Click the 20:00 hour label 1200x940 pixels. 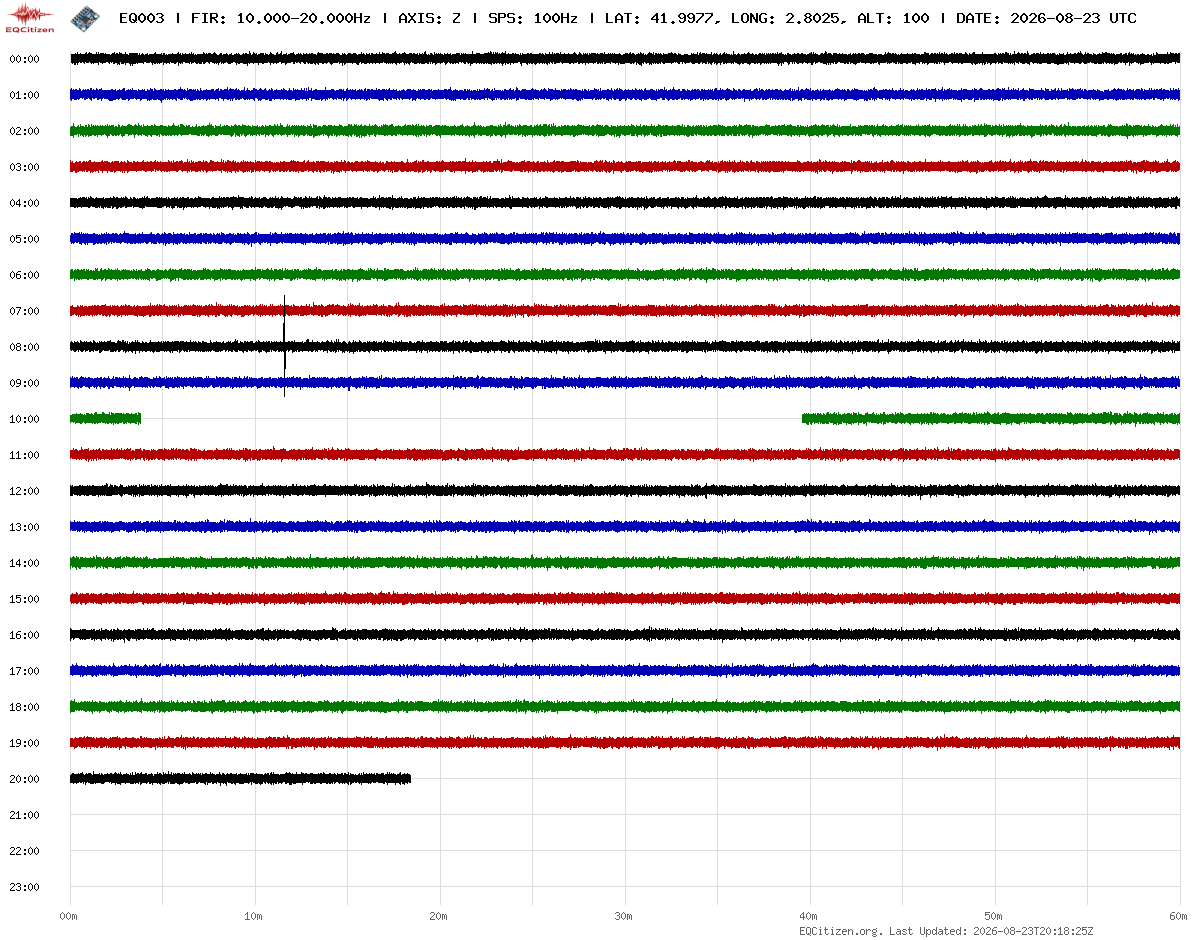(24, 779)
